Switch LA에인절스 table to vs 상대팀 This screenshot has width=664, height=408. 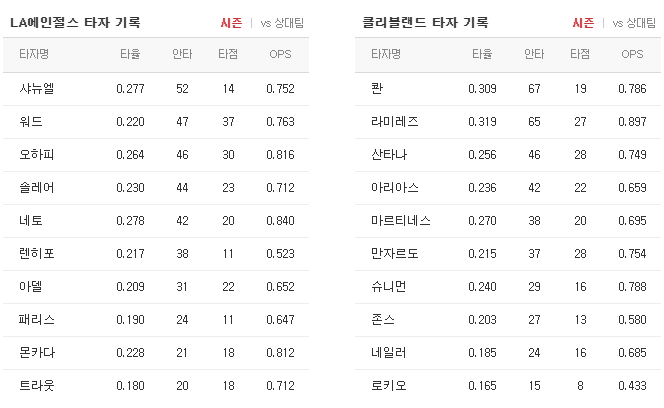point(282,23)
